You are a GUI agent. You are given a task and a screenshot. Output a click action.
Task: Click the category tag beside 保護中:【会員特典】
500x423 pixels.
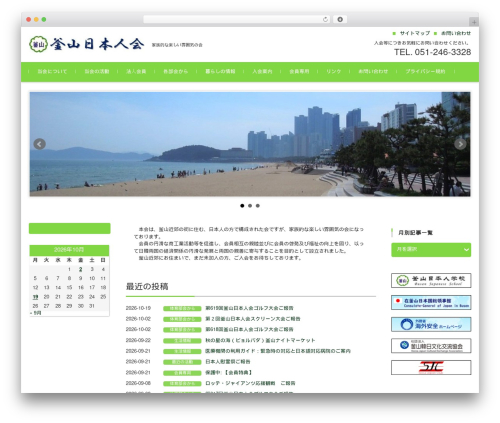click(182, 373)
